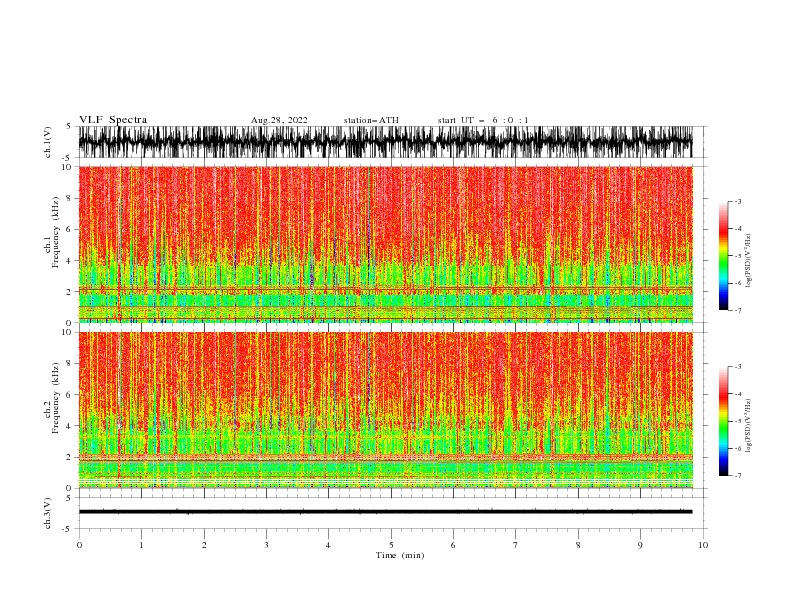Click ch.2 frequency tick label "8"

coord(69,364)
